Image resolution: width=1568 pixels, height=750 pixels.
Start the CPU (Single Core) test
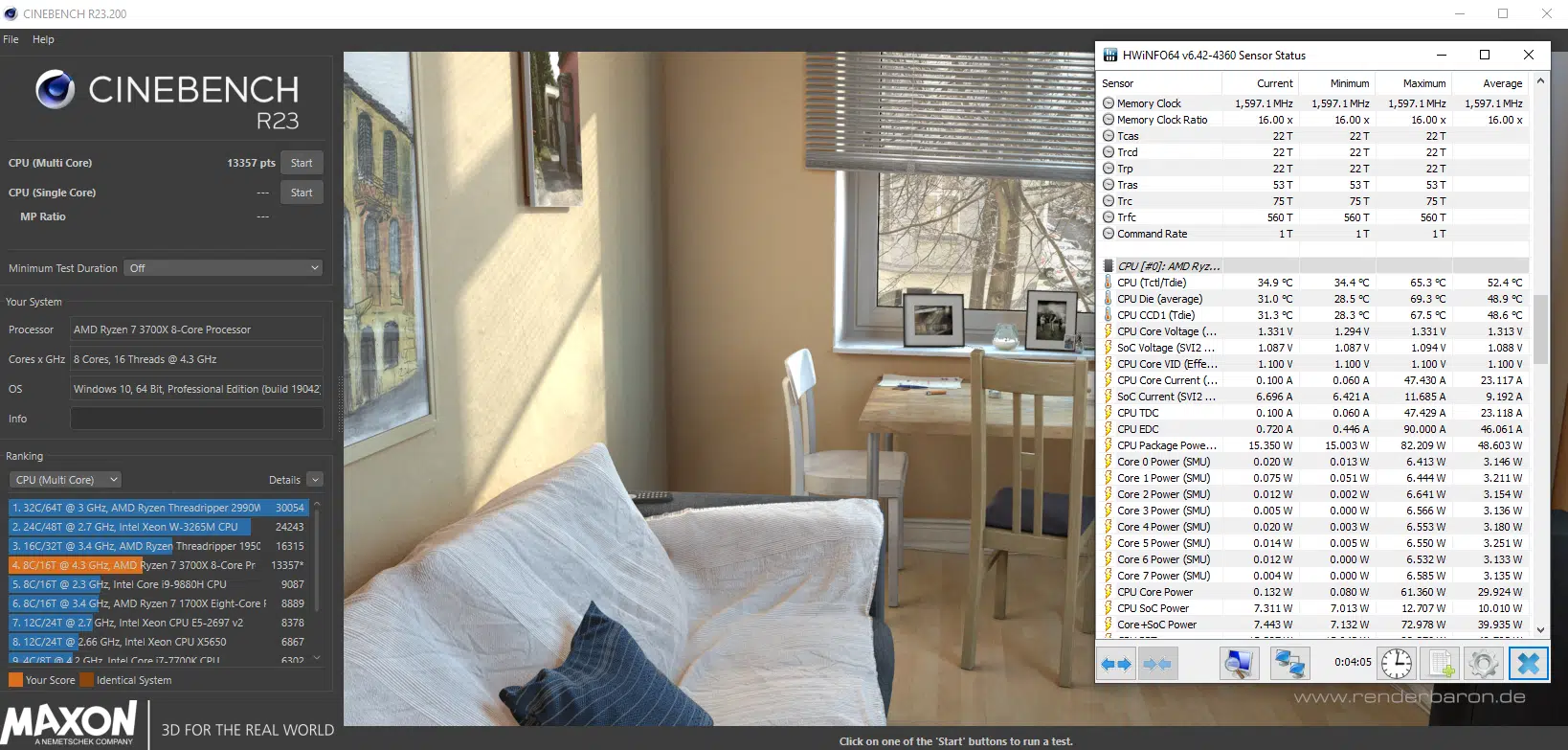(302, 193)
